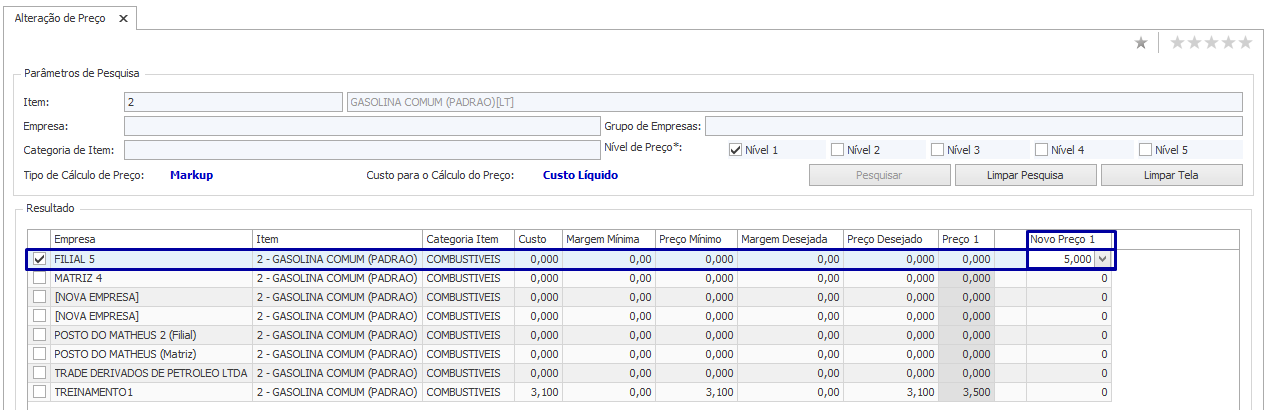Click the GASOLINA COMUM item description field

click(794, 102)
